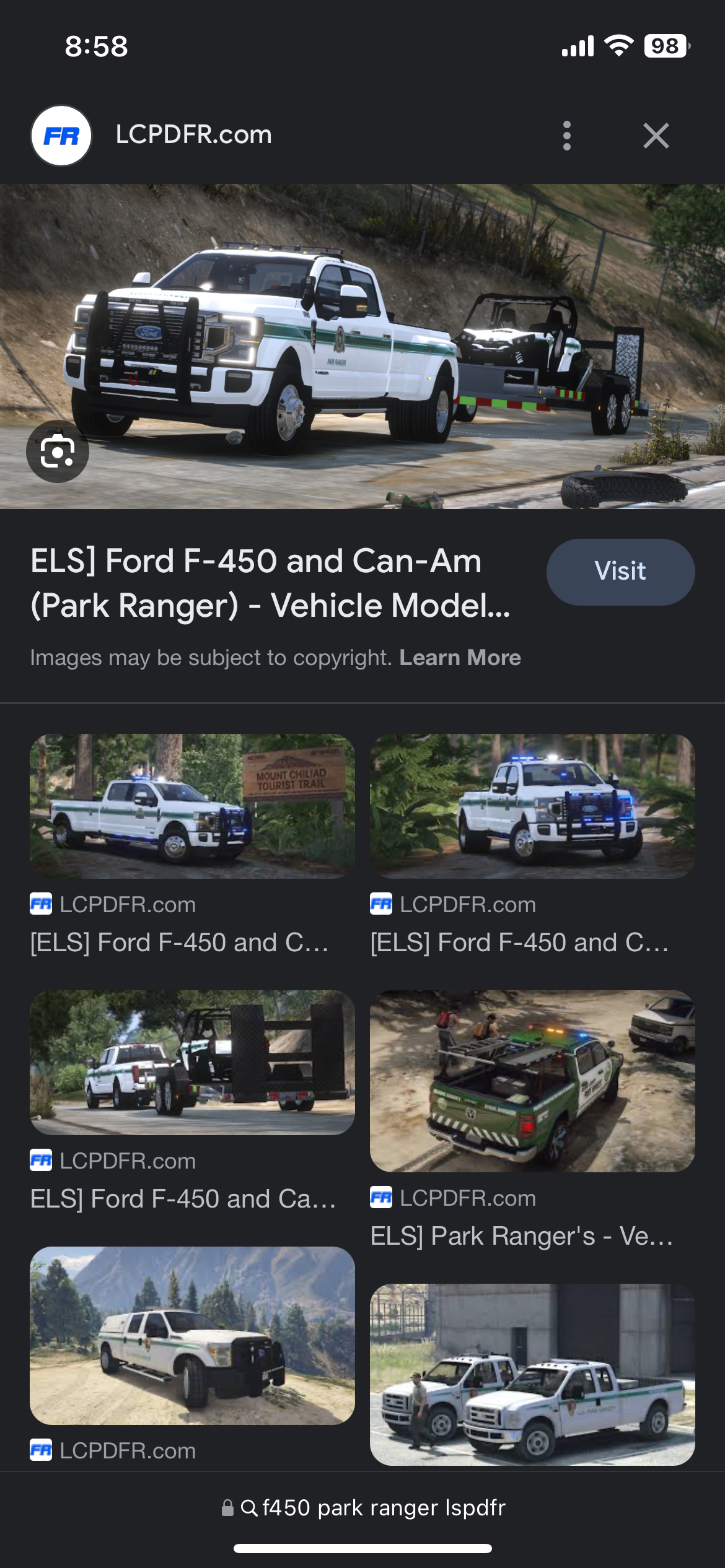Tap the FR favicon under first thumbnail
725x1568 pixels.
point(41,904)
